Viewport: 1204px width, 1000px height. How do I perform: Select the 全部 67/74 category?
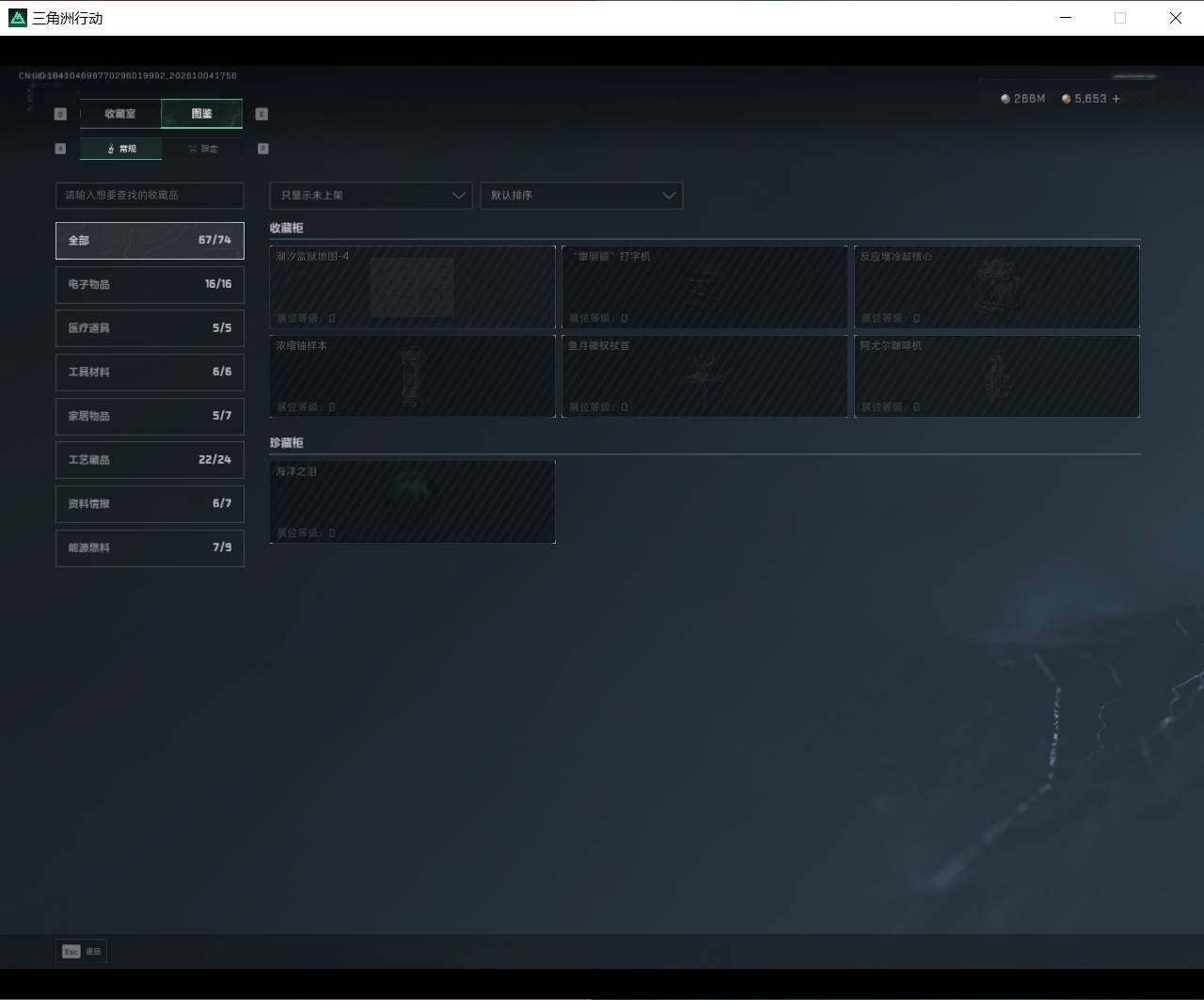click(150, 240)
